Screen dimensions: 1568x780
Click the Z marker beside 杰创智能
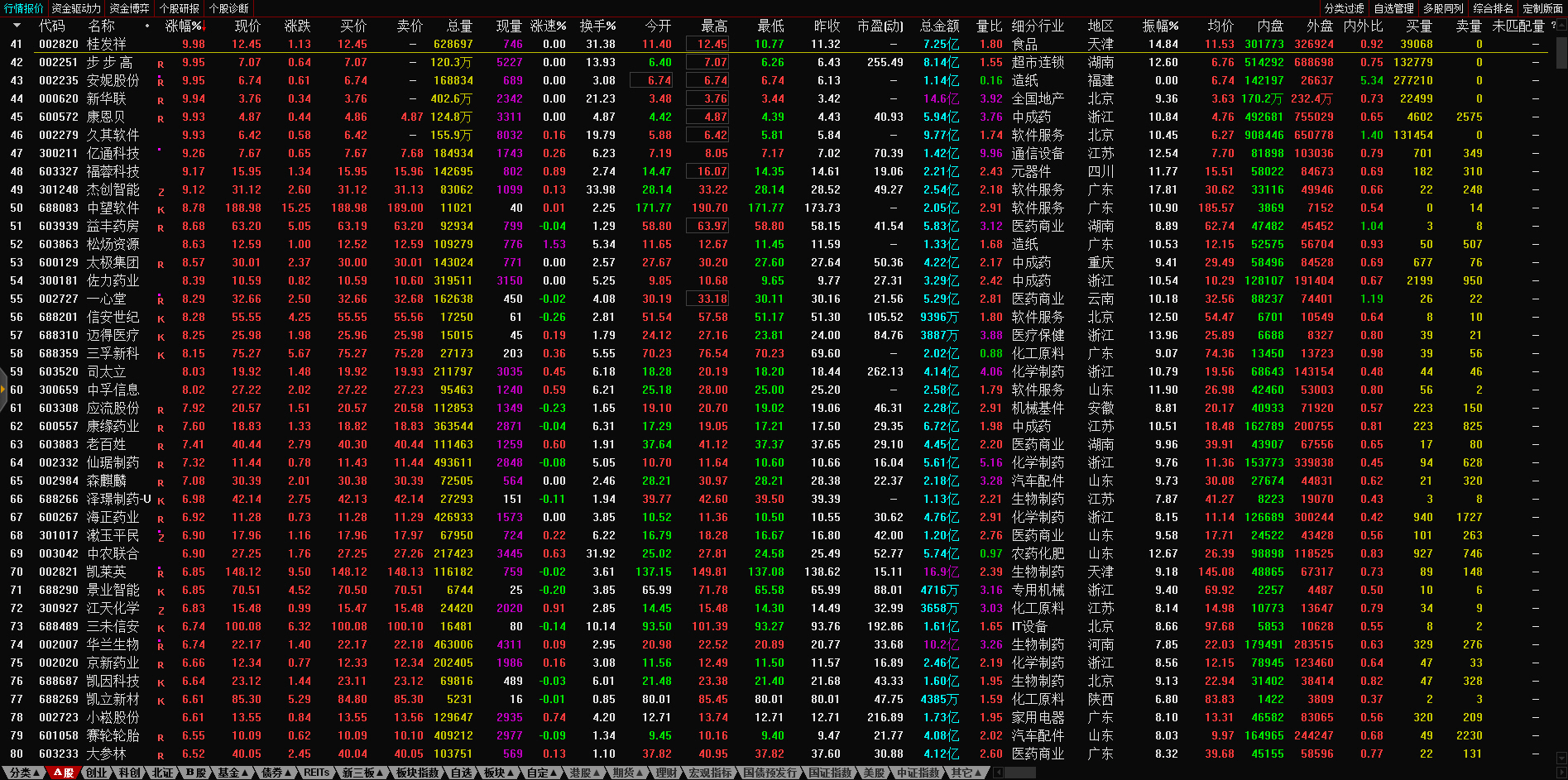161,191
